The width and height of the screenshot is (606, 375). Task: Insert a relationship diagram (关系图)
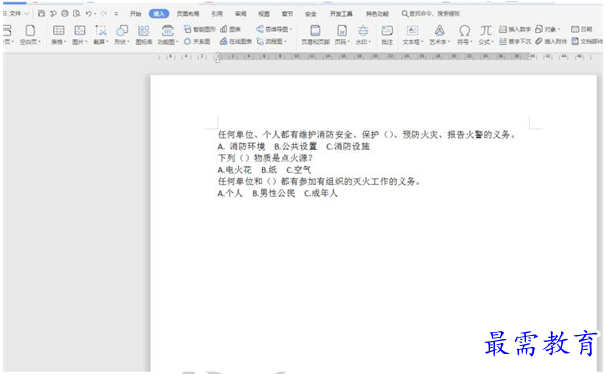[197, 41]
